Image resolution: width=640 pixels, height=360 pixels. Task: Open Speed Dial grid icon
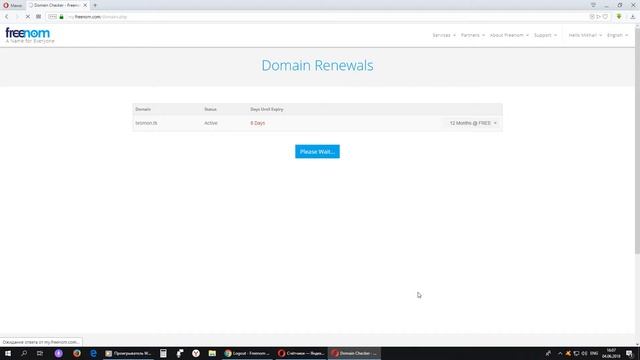tap(38, 17)
